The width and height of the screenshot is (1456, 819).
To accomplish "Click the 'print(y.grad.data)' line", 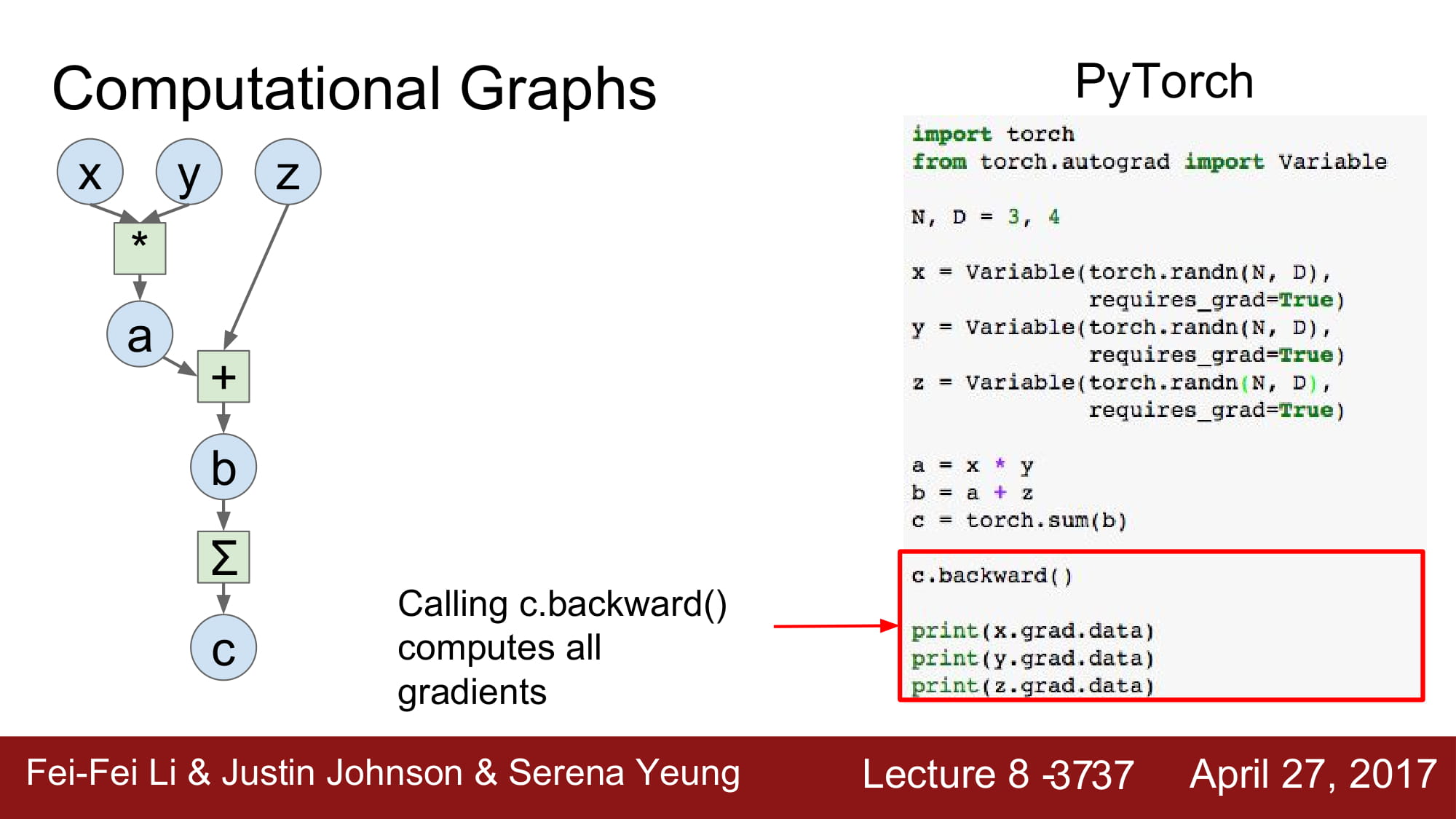I will 1033,658.
